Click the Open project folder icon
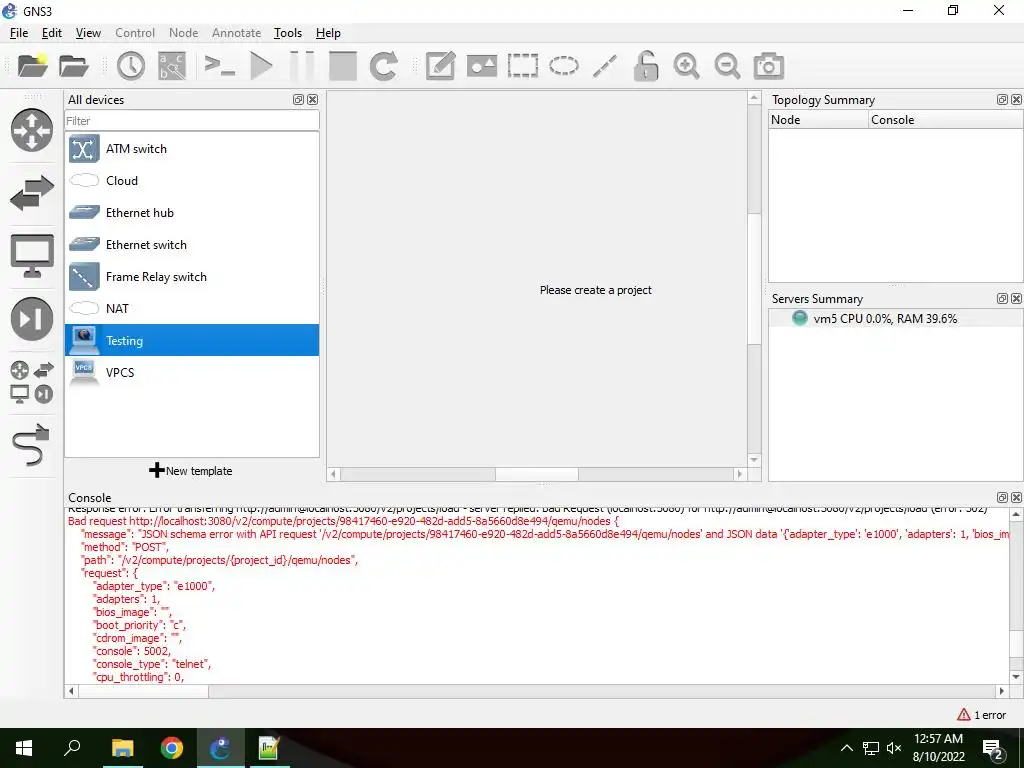Image resolution: width=1024 pixels, height=768 pixels. click(73, 65)
